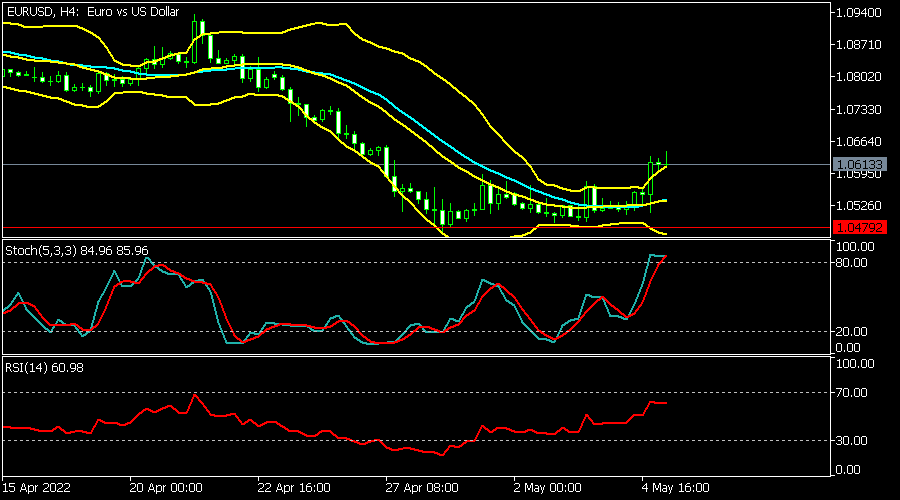
Task: Click the Stoch(5,3,3) indicator label
Action: [77, 251]
